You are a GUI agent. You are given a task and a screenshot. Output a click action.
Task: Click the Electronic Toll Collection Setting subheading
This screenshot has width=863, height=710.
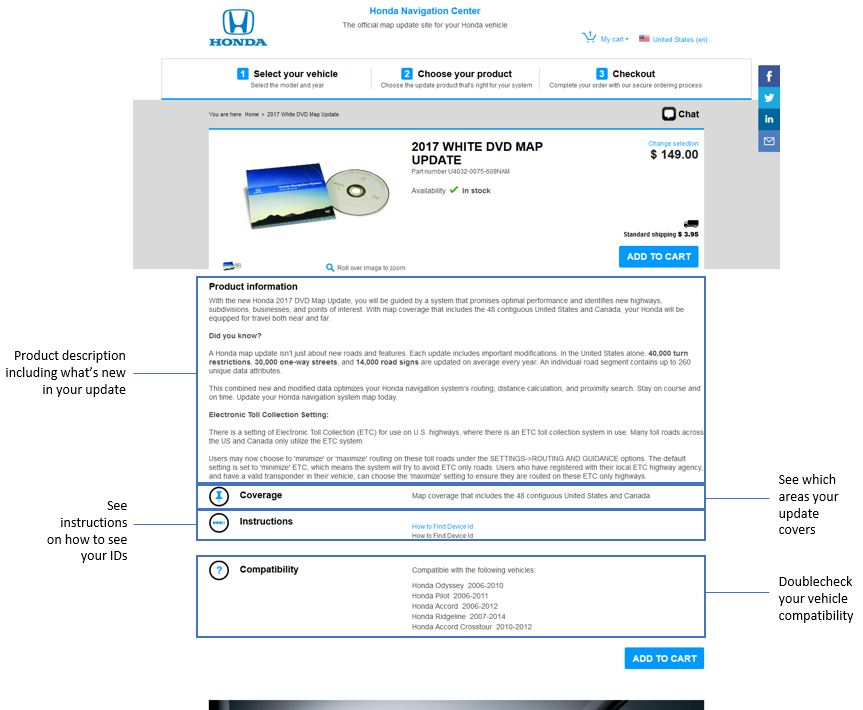pyautogui.click(x=269, y=415)
